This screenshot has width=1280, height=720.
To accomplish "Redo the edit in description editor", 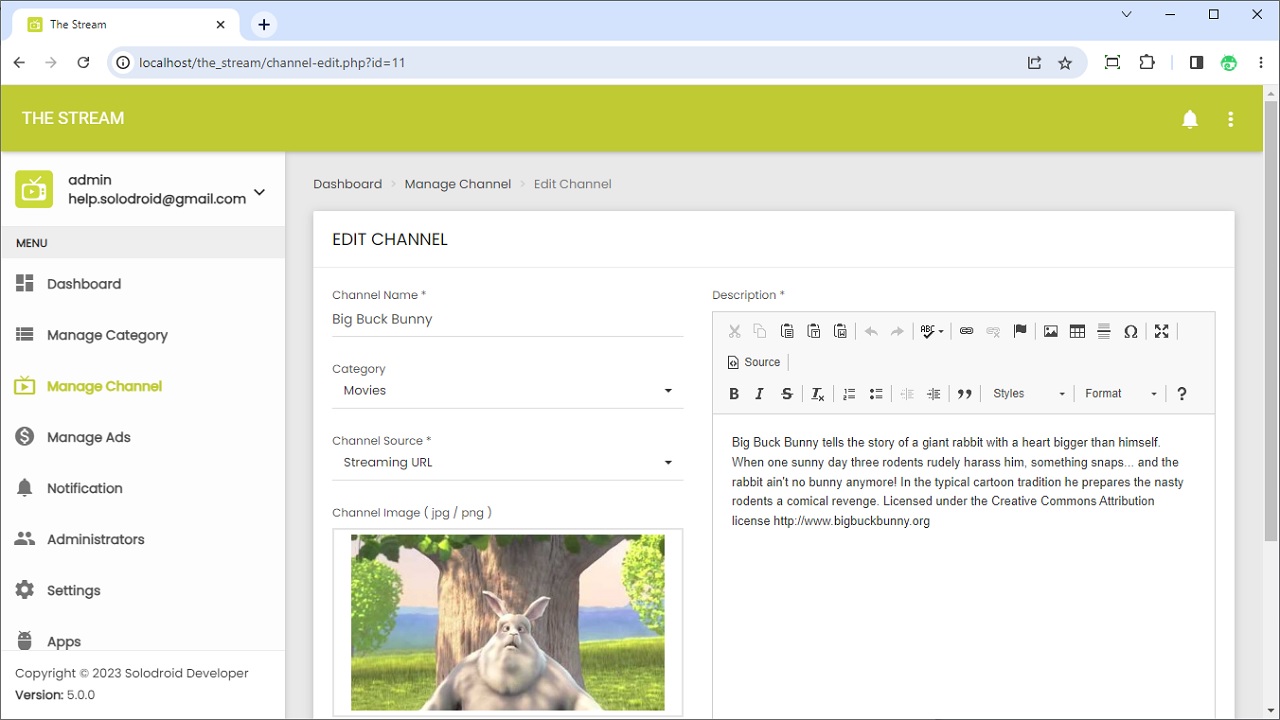I will (897, 332).
